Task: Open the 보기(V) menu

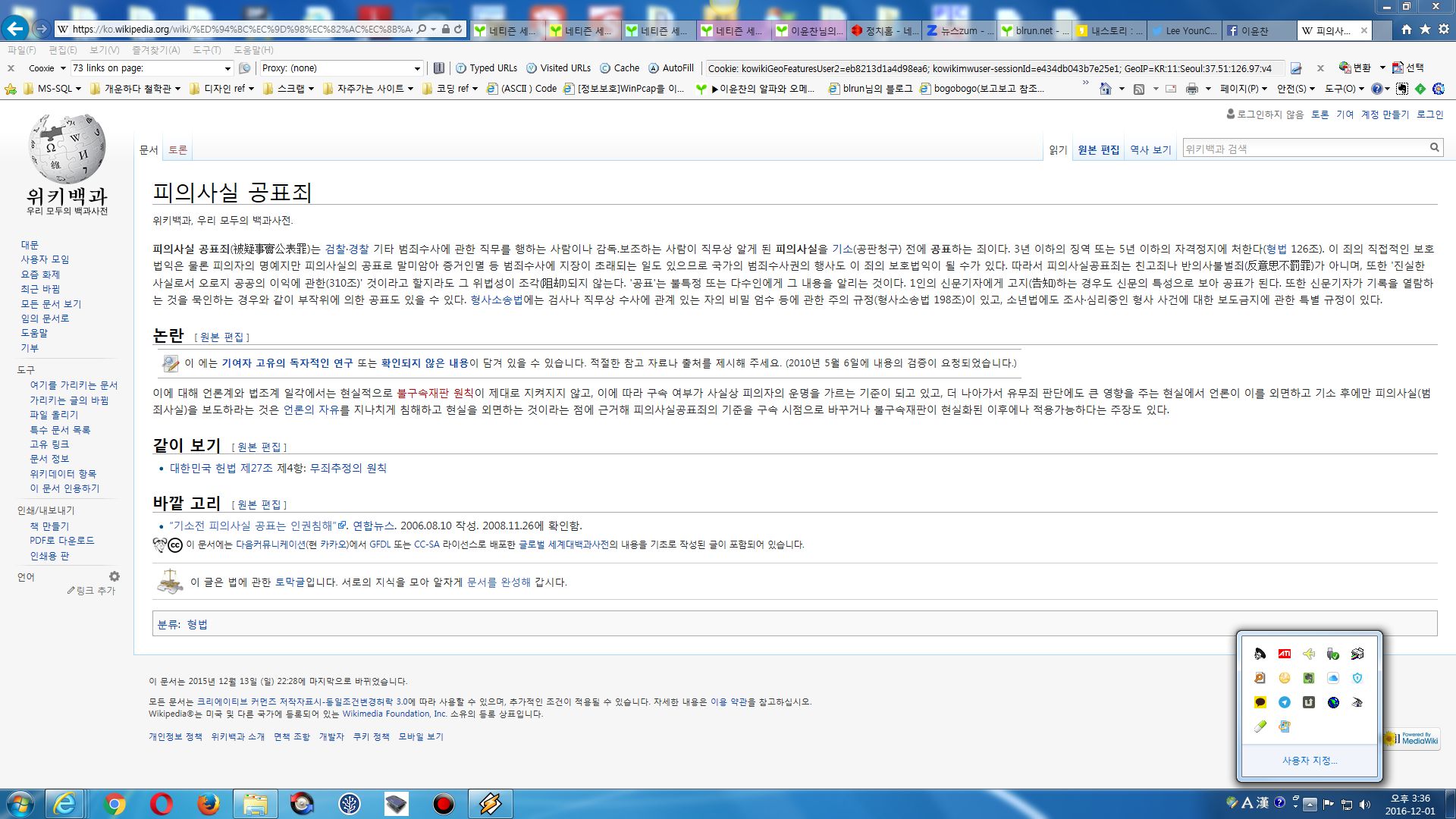Action: [x=105, y=50]
